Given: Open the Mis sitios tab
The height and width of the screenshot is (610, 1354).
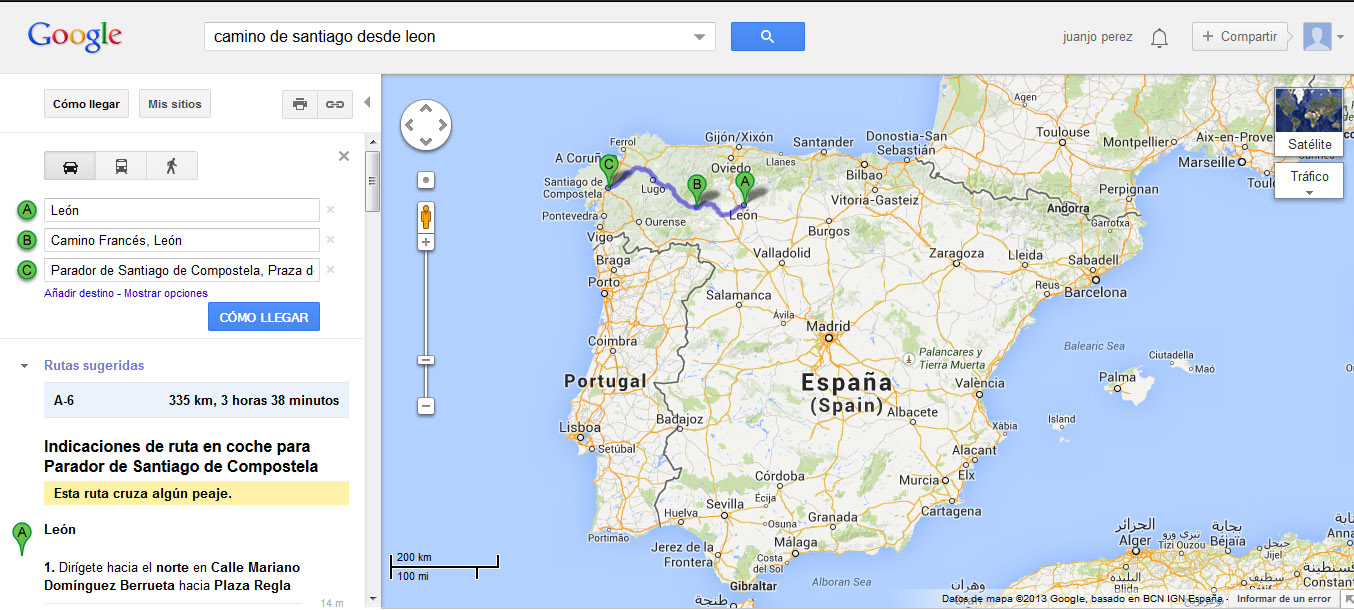Looking at the screenshot, I should 175,104.
